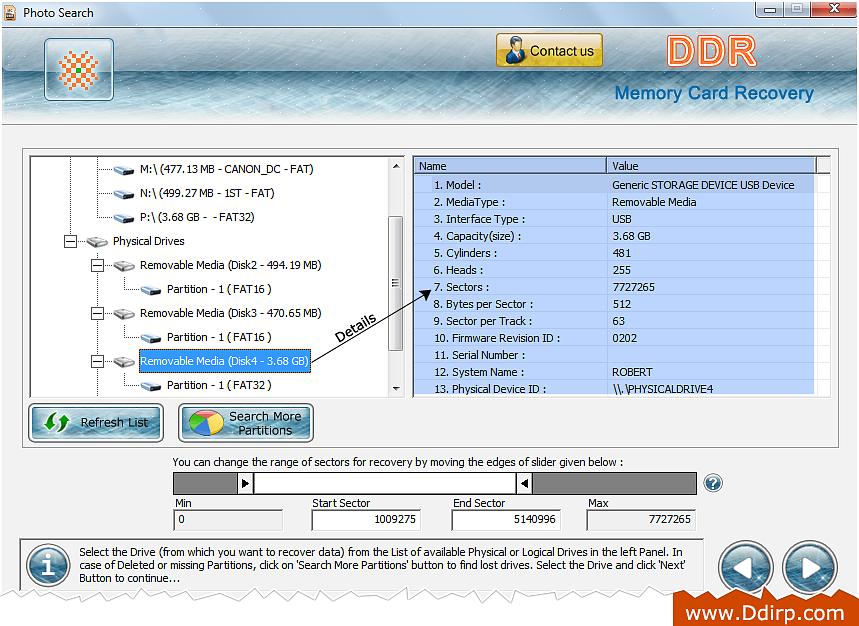
Task: Click the left slider handle for start sector
Action: pos(245,484)
